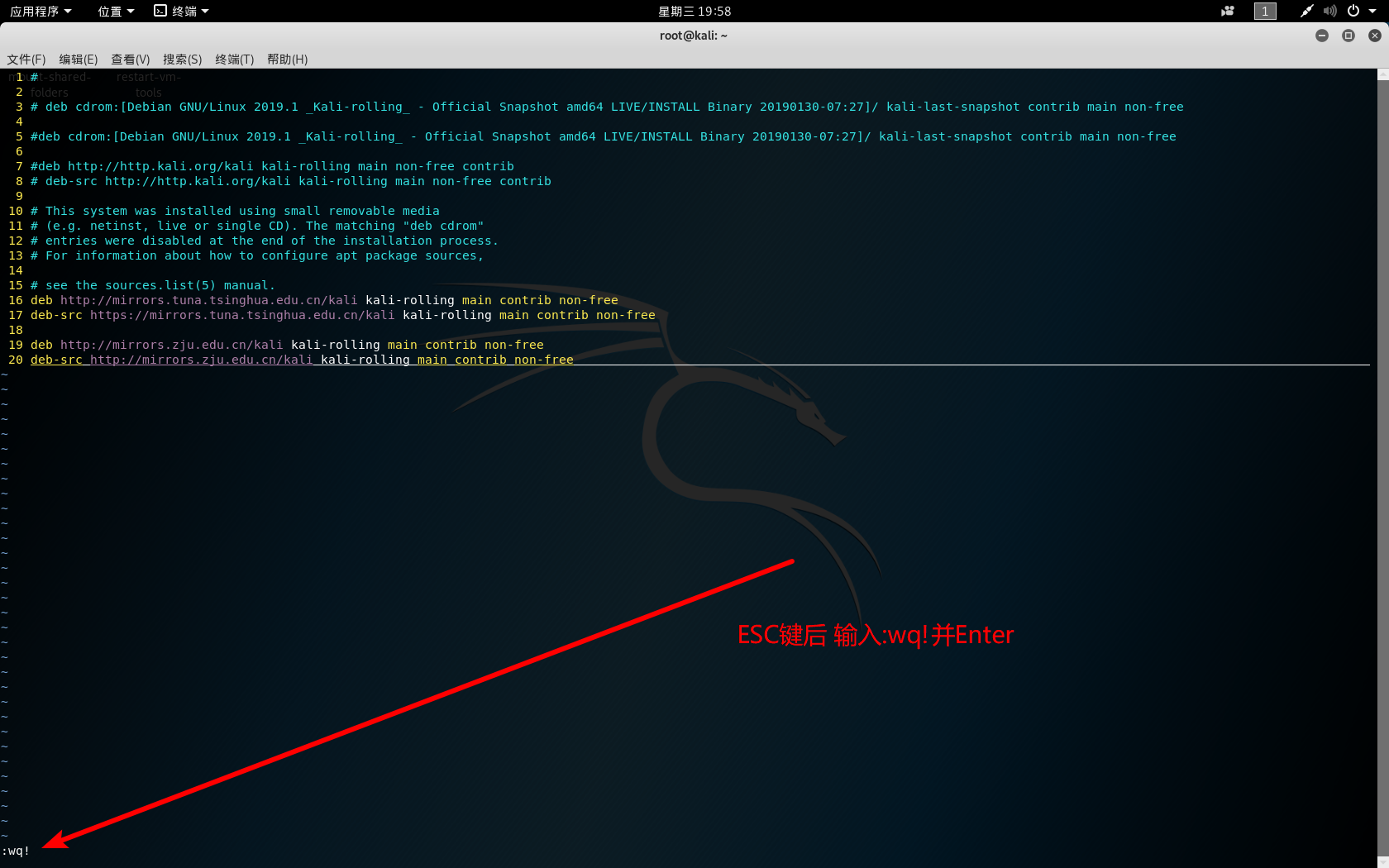Open the 帮助(H) menu

point(288,60)
